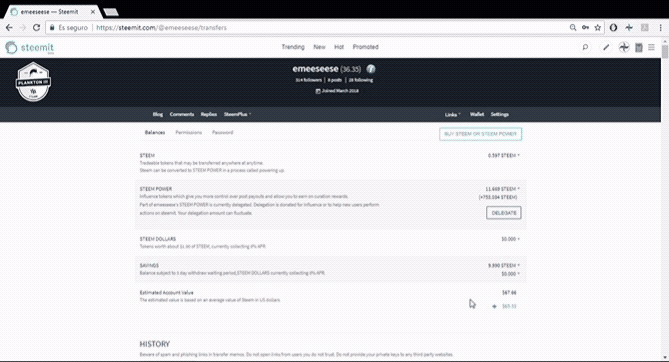Expand the SteemPlus menu in profile bar
The height and width of the screenshot is (362, 669).
click(237, 114)
